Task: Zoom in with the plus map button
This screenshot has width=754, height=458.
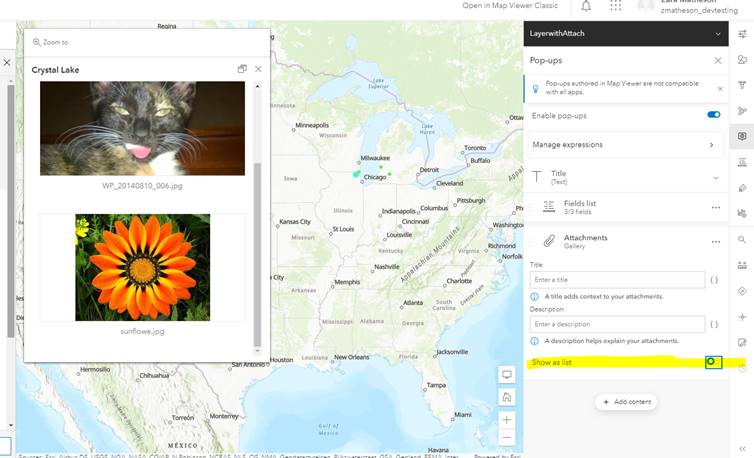Action: 506,420
